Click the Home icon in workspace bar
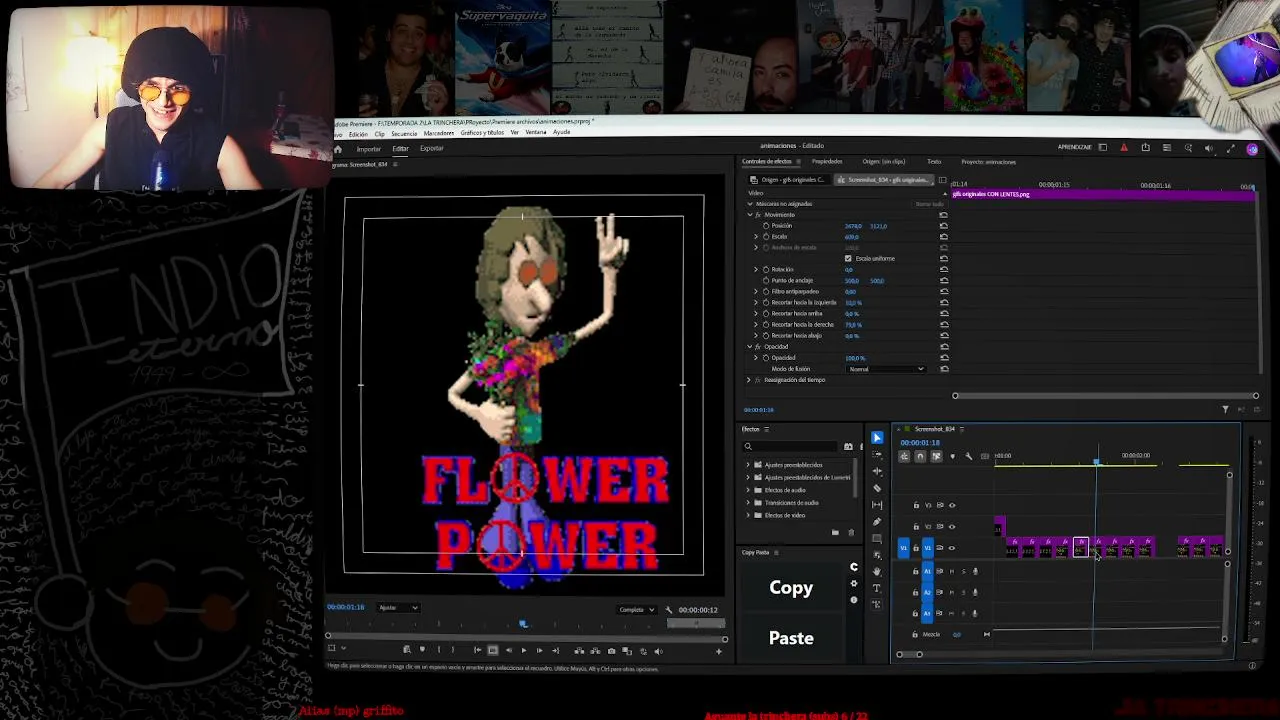Viewport: 1280px width, 720px height. (x=338, y=149)
